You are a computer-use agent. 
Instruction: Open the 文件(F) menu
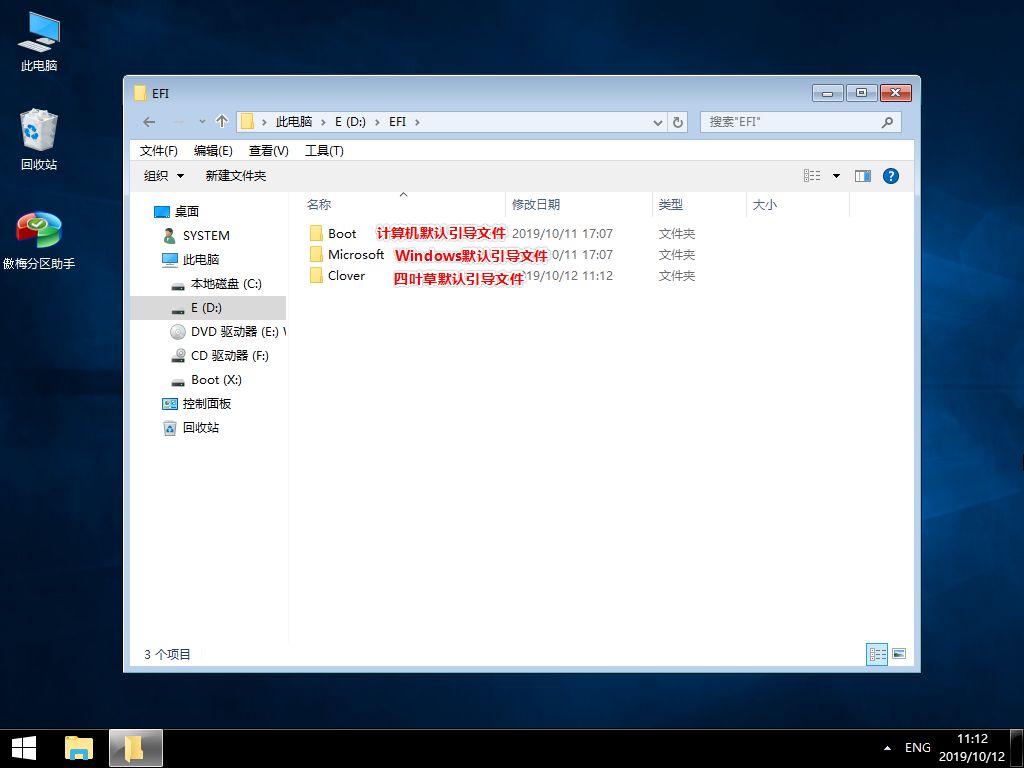click(158, 150)
